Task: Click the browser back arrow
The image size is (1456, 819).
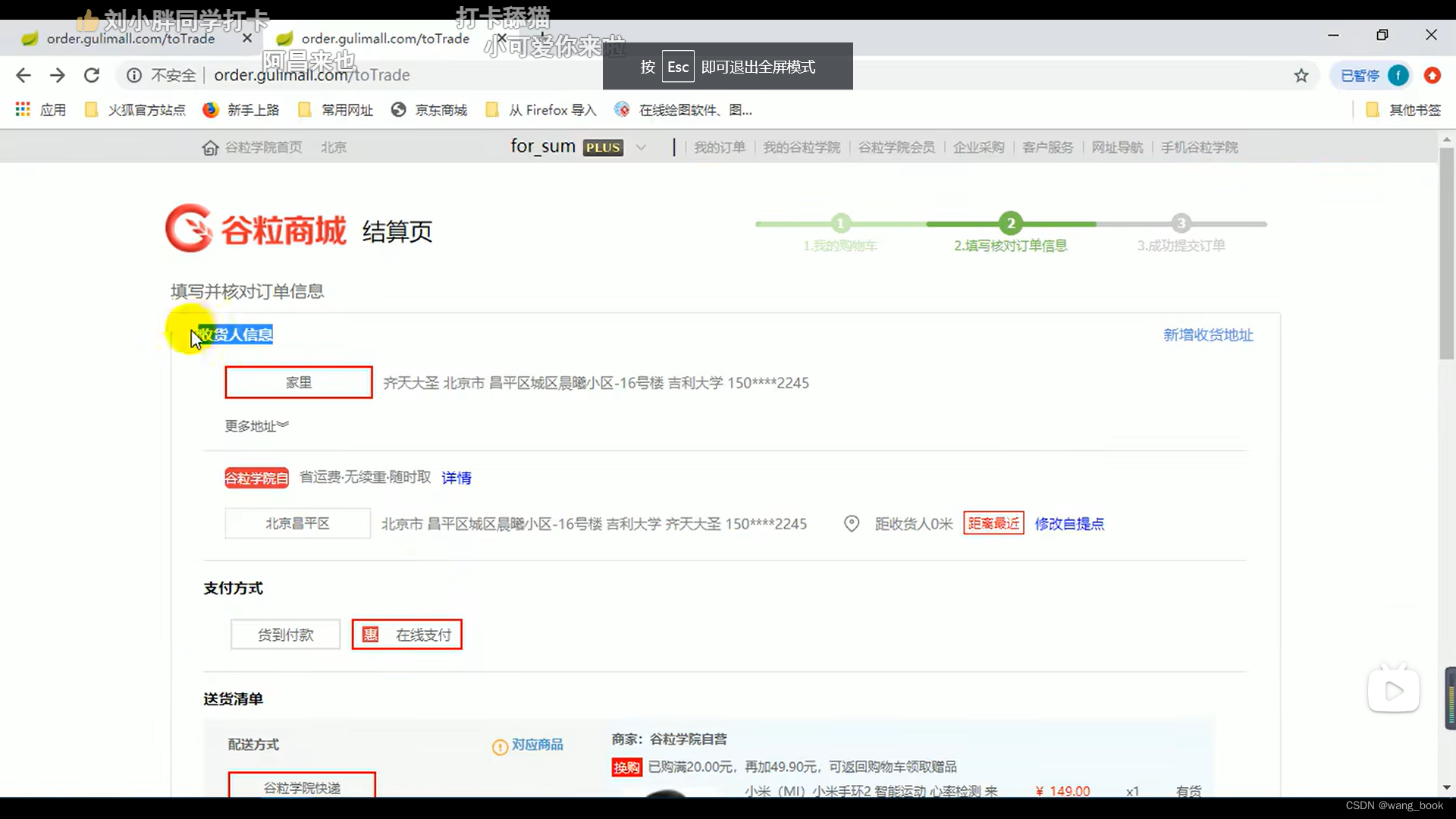Action: pyautogui.click(x=24, y=75)
